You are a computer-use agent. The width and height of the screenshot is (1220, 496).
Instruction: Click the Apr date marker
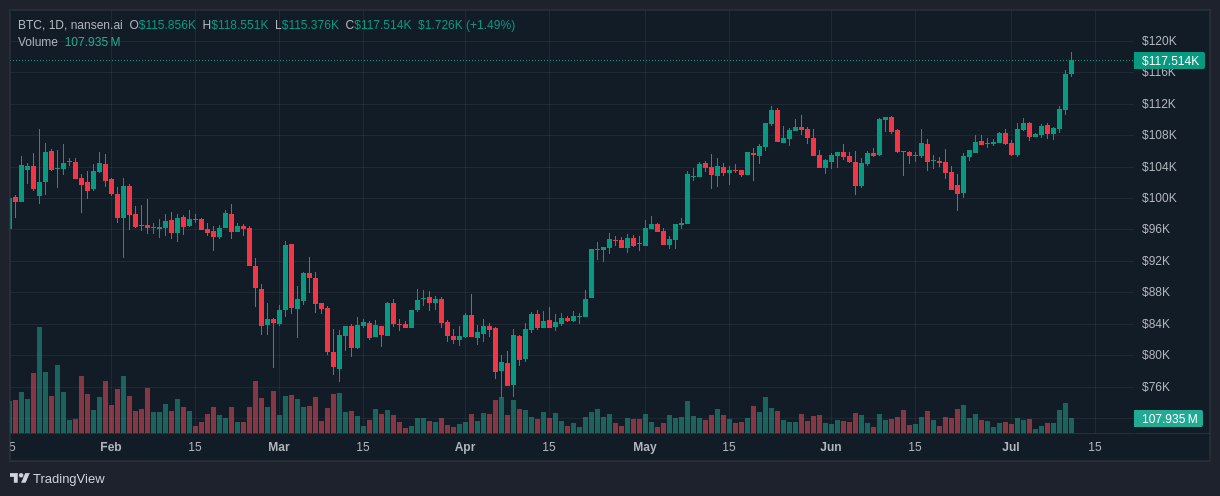465,447
